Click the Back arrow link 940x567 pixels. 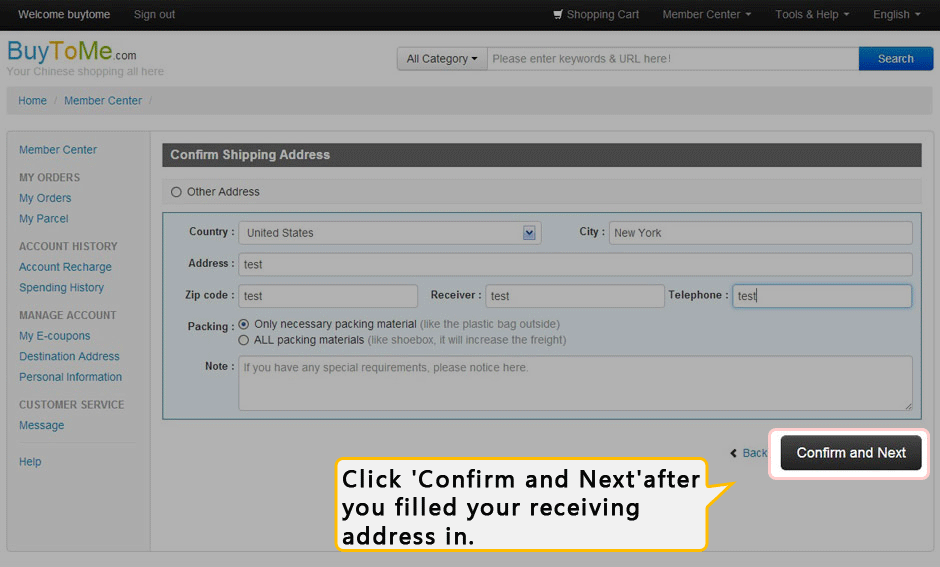click(748, 453)
